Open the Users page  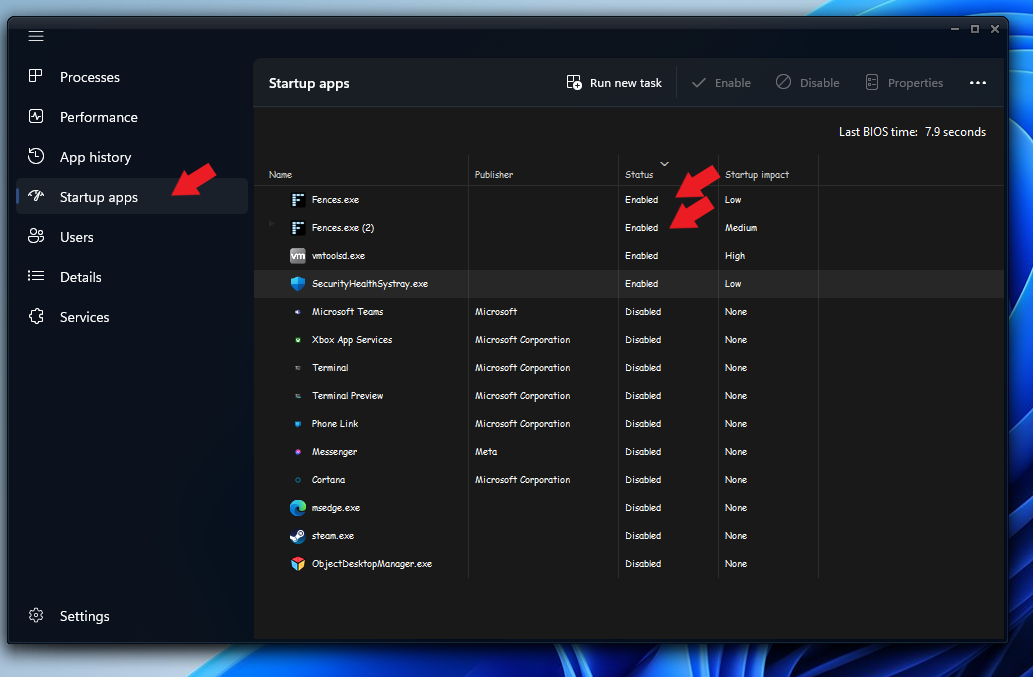click(x=132, y=236)
